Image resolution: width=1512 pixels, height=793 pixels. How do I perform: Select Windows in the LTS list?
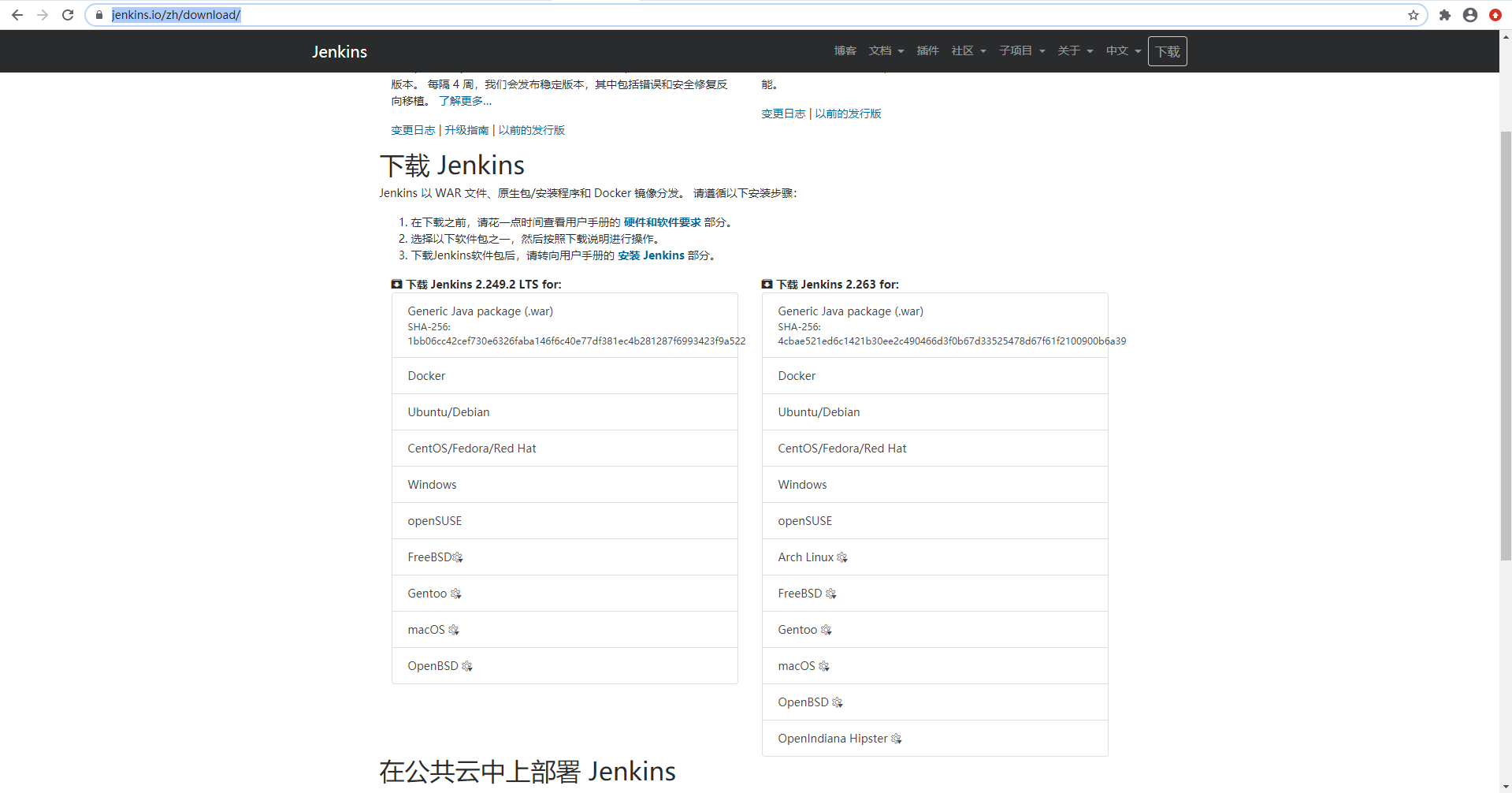coord(565,485)
